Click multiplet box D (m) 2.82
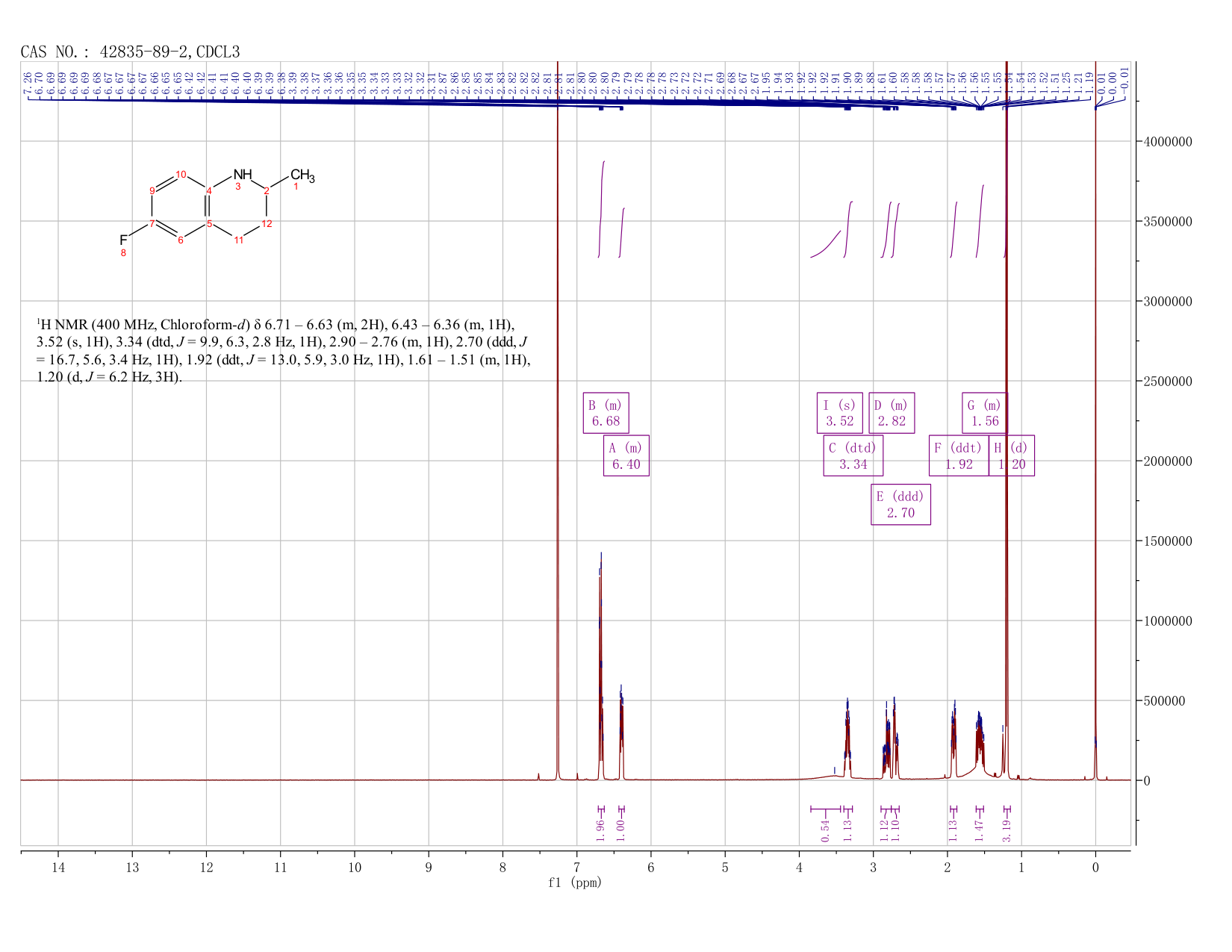 (892, 413)
